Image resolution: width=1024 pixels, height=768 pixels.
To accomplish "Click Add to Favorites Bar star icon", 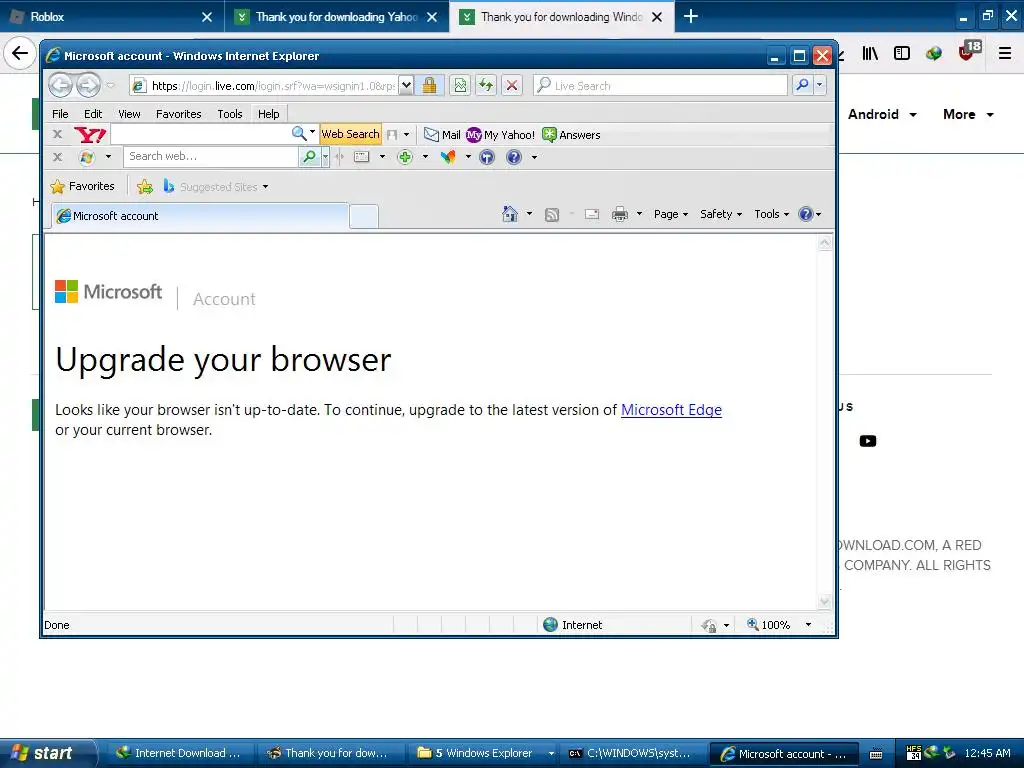I will [x=145, y=187].
